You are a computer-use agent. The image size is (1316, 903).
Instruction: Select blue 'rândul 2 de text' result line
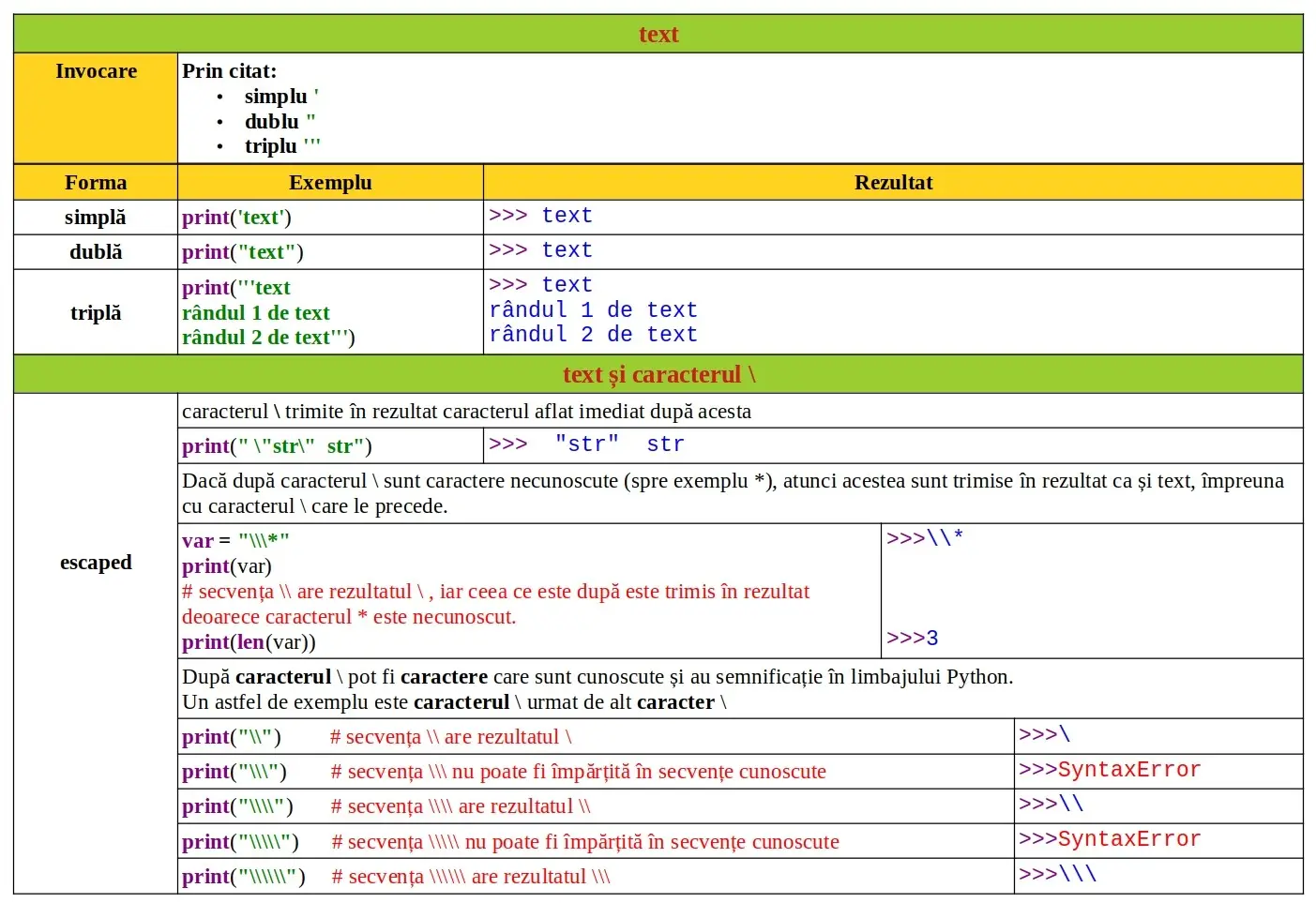593,335
